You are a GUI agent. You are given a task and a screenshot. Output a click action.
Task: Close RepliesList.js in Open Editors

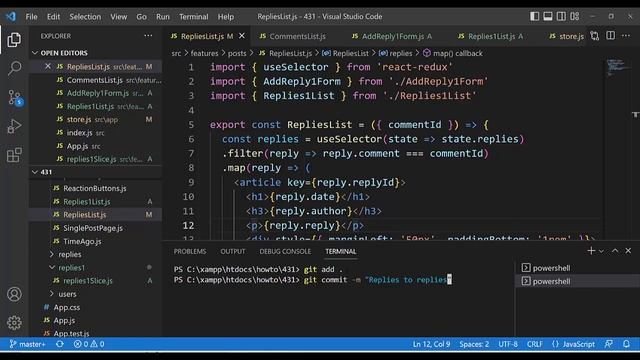pyautogui.click(x=48, y=66)
